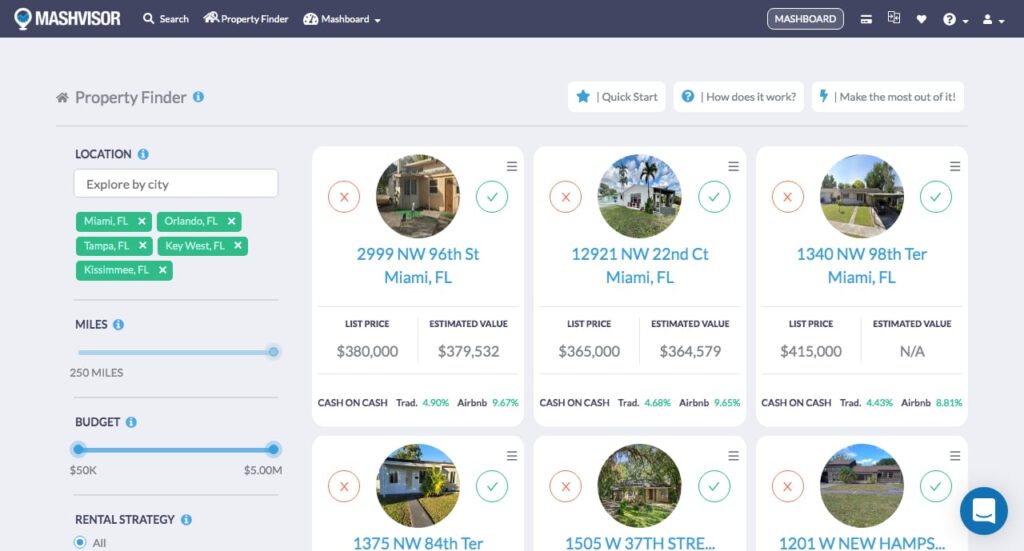This screenshot has width=1024, height=551.
Task: Click the favorites heart icon in navbar
Action: click(921, 19)
